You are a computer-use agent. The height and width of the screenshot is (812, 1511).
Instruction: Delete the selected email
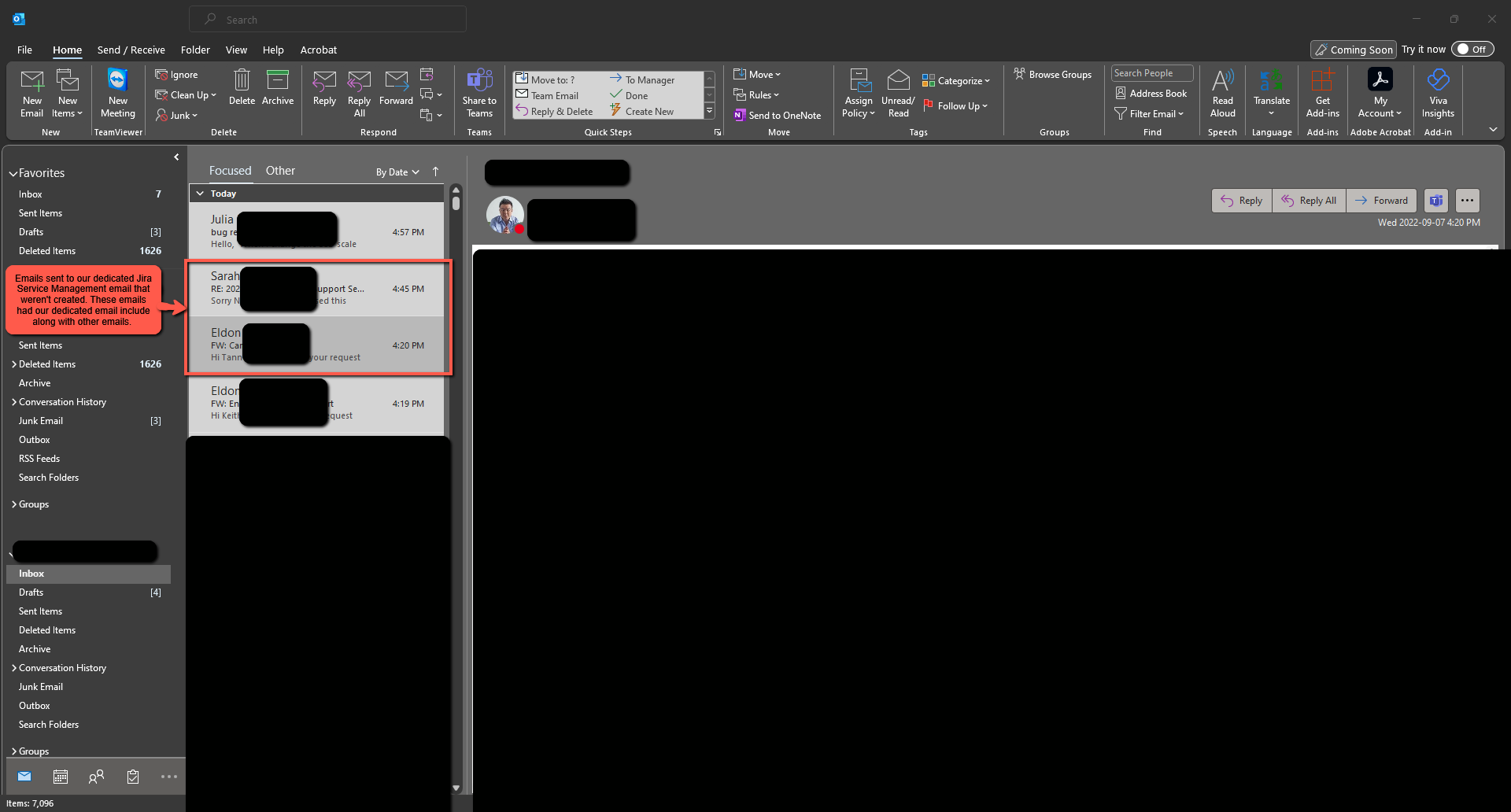coord(242,88)
